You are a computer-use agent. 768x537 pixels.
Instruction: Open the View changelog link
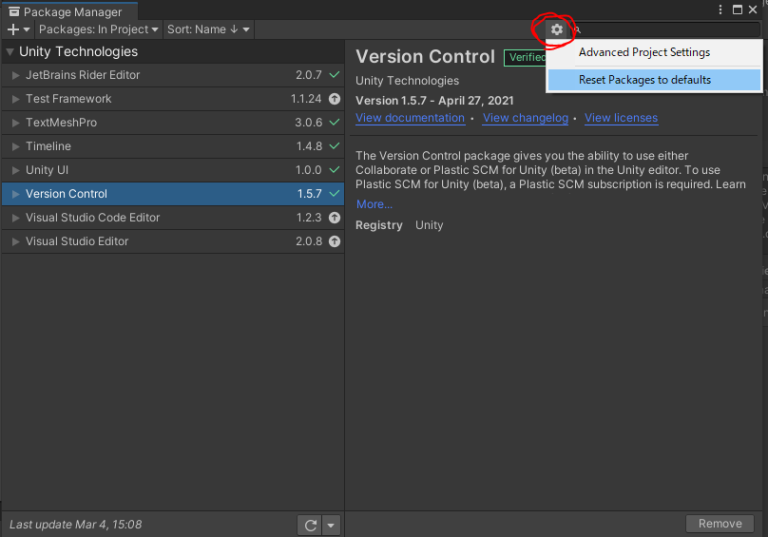coord(525,118)
